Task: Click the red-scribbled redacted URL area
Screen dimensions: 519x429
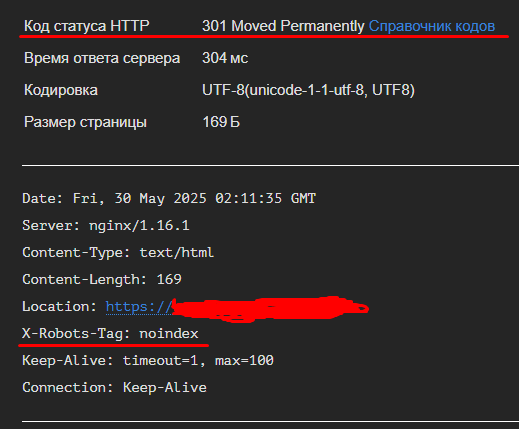Action: [271, 309]
